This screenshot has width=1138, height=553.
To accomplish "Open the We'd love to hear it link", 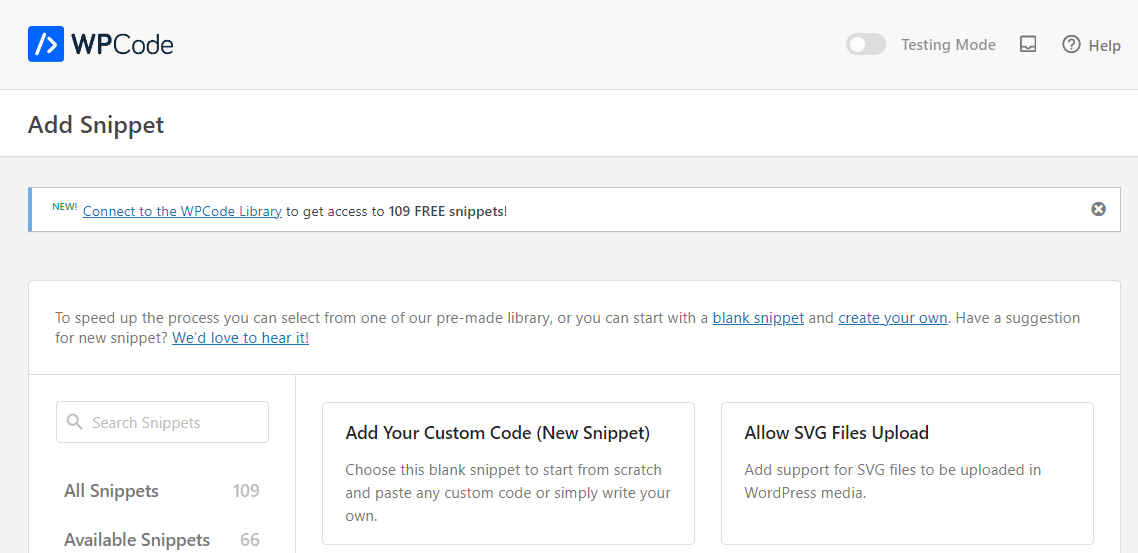I will coord(240,338).
